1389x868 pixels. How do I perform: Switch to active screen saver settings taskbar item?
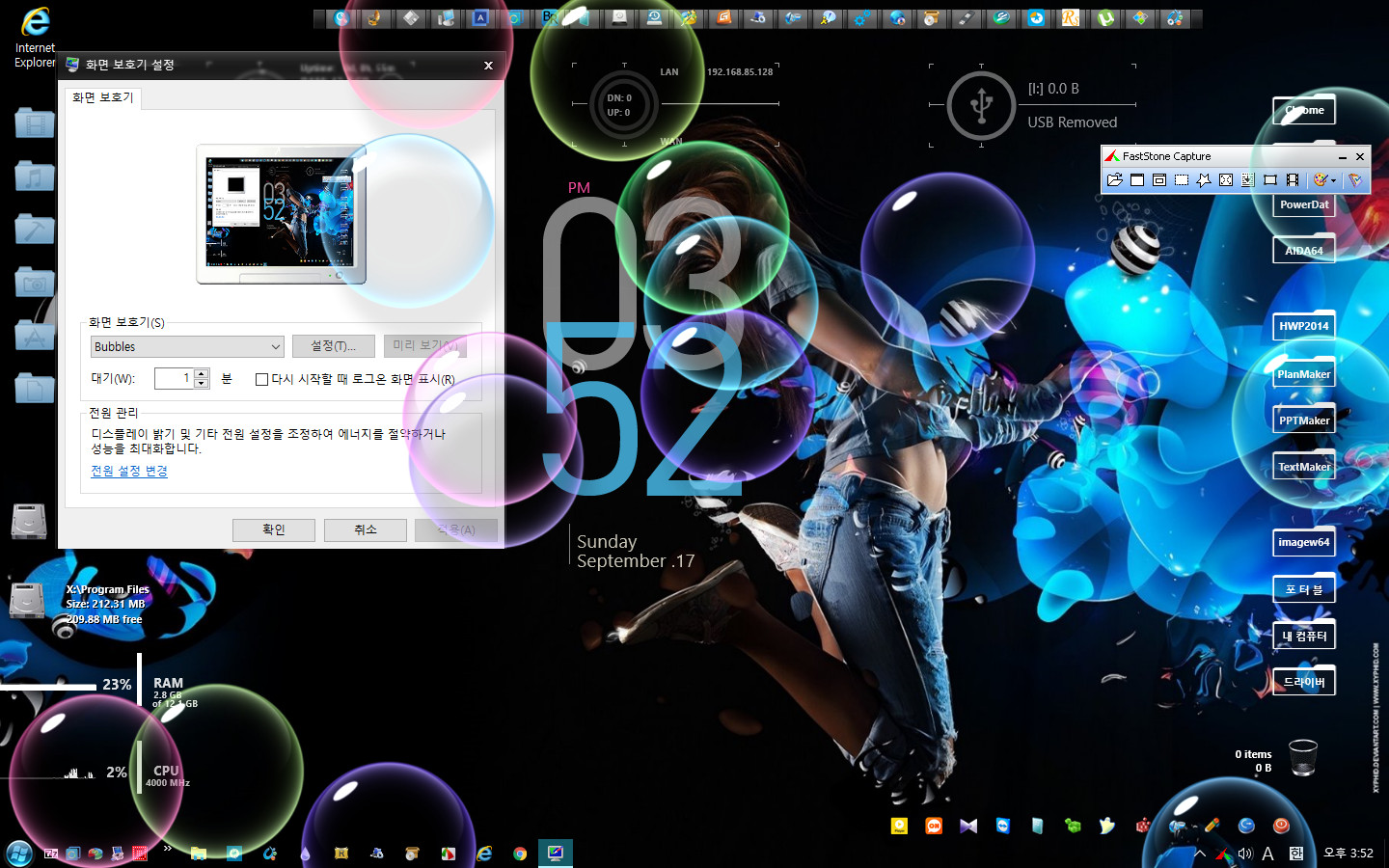click(556, 854)
